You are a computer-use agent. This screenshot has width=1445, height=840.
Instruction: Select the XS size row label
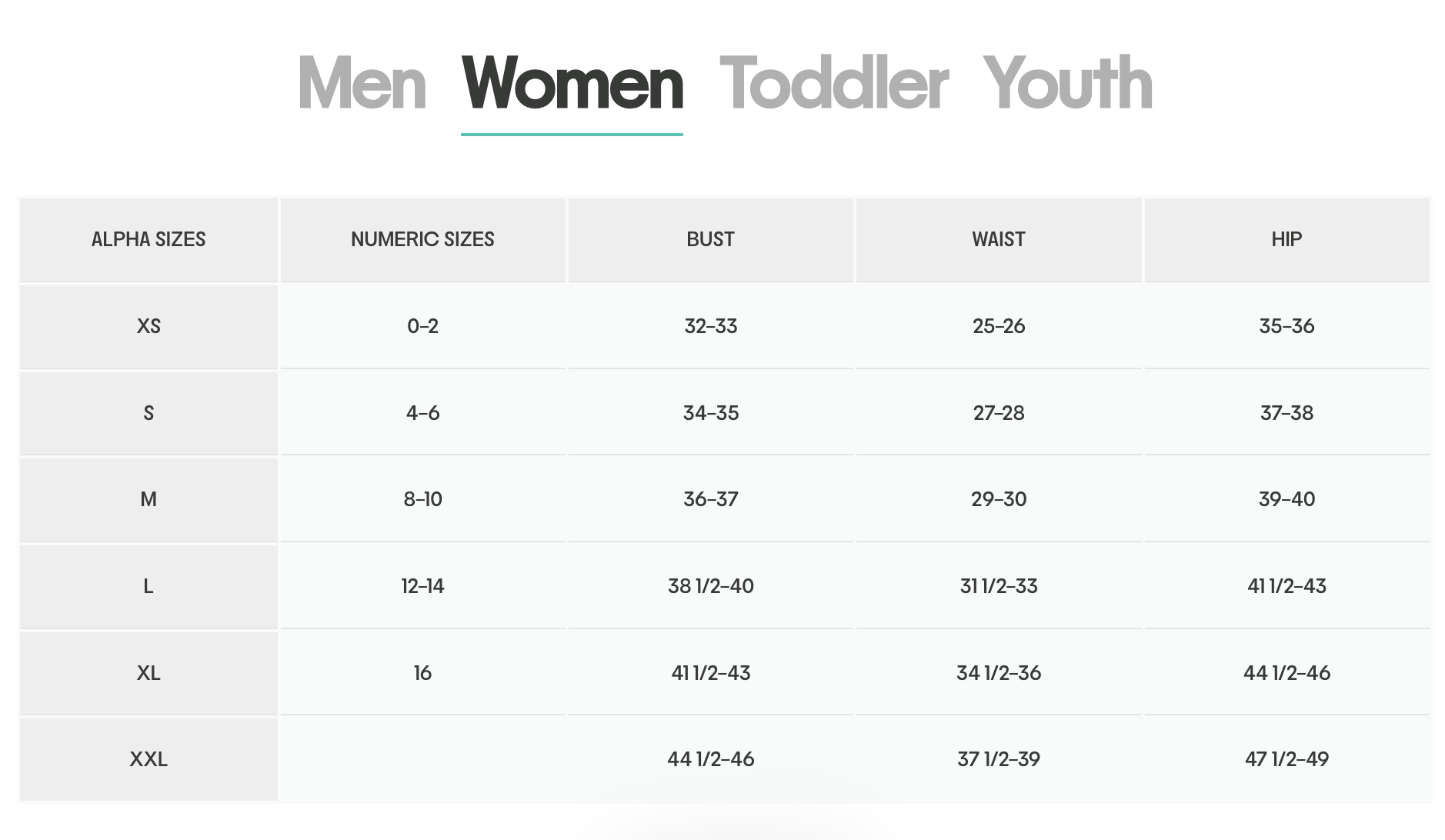tap(149, 326)
